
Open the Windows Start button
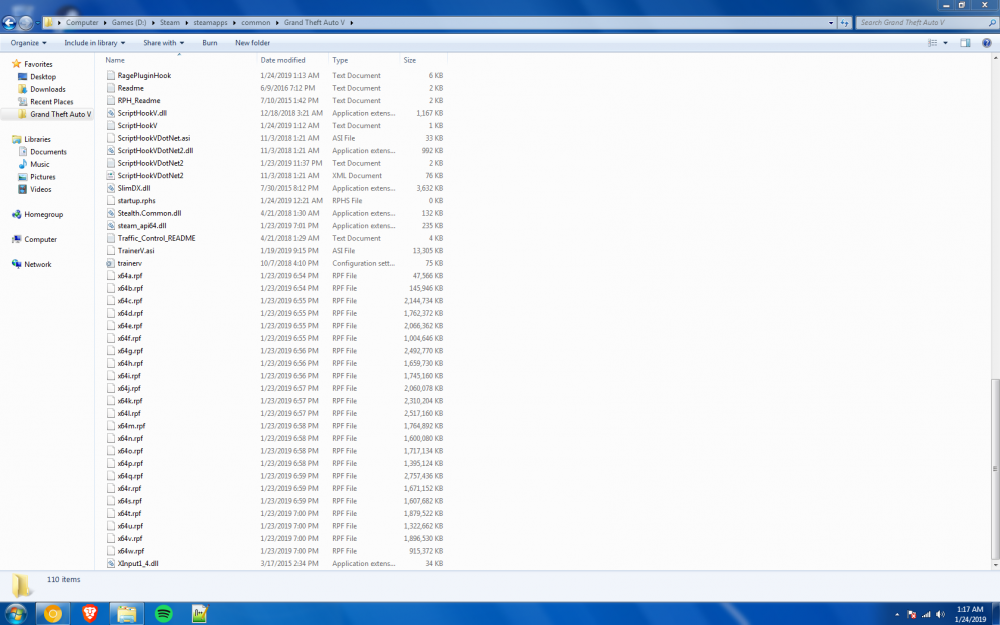coord(15,614)
